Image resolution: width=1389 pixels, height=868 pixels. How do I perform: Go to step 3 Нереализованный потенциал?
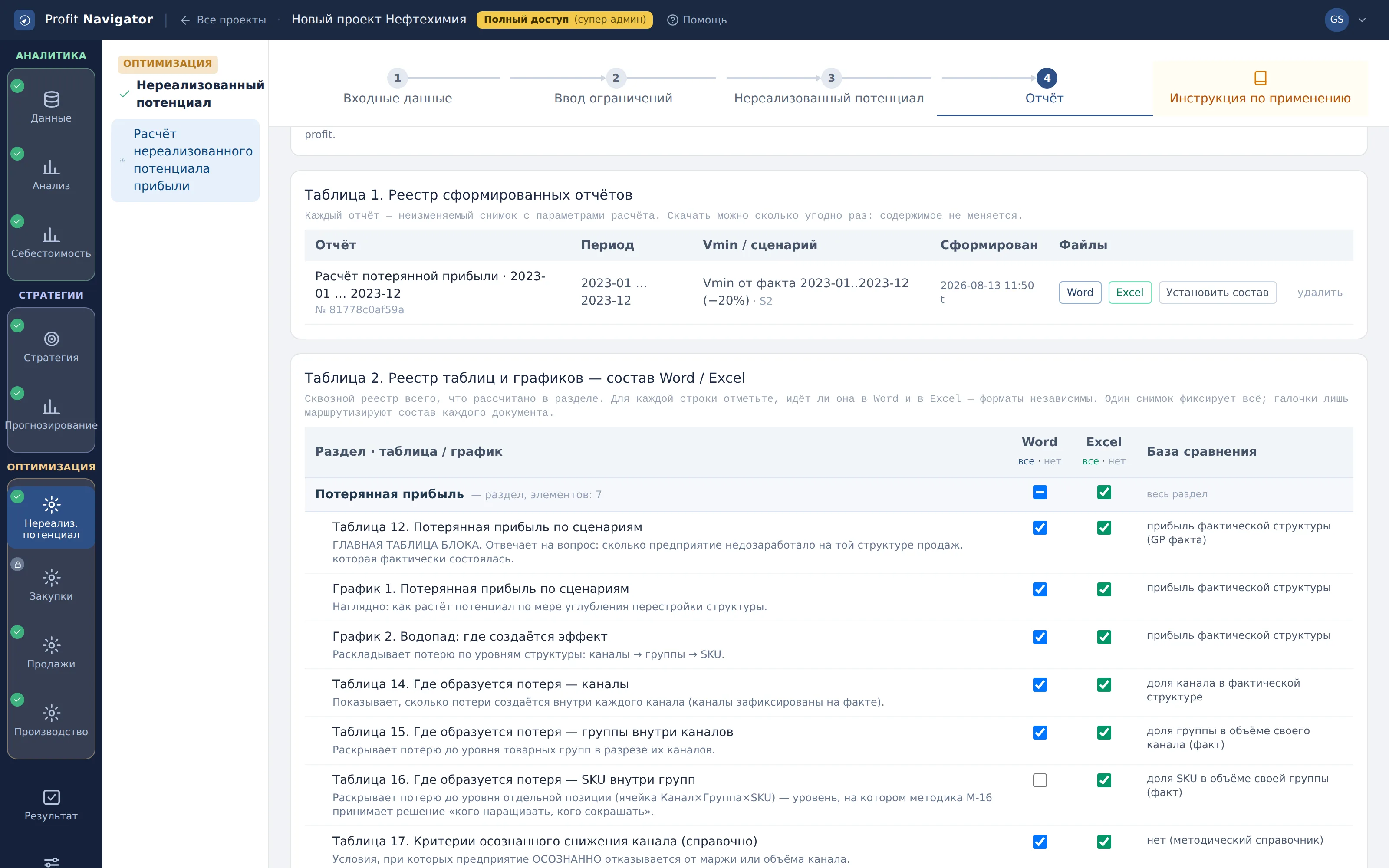click(x=829, y=88)
